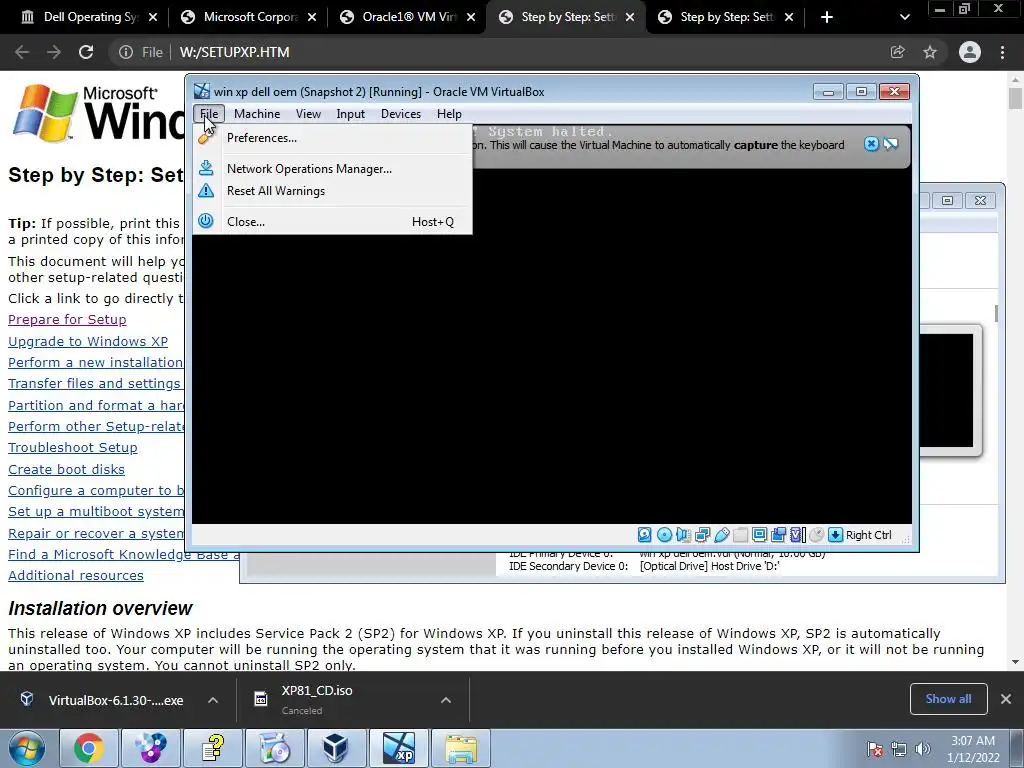Screen dimensions: 1024x768
Task: Open the Help menu in VirtualBox
Action: coord(449,114)
